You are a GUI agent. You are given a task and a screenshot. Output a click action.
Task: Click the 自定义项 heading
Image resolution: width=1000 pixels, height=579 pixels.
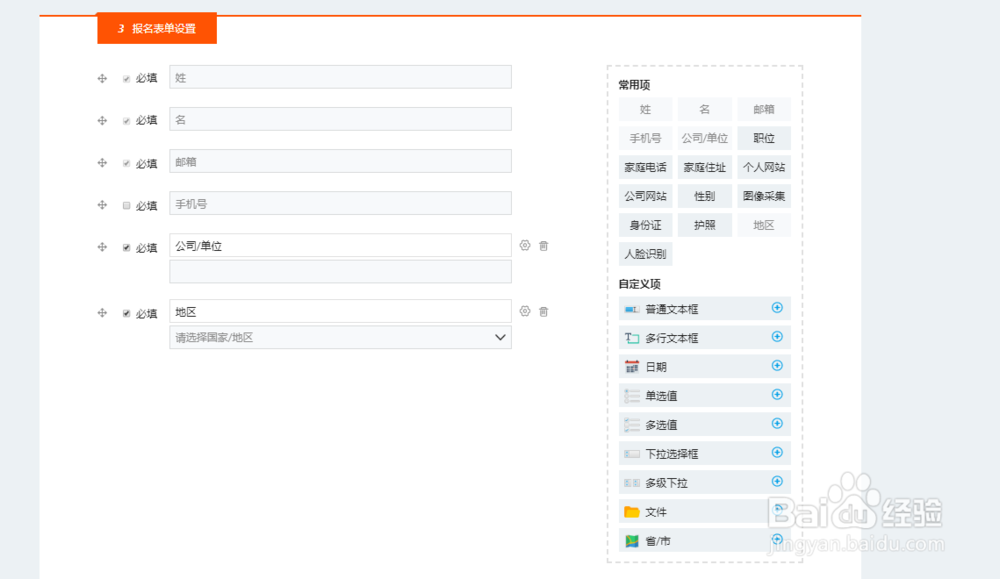[639, 284]
